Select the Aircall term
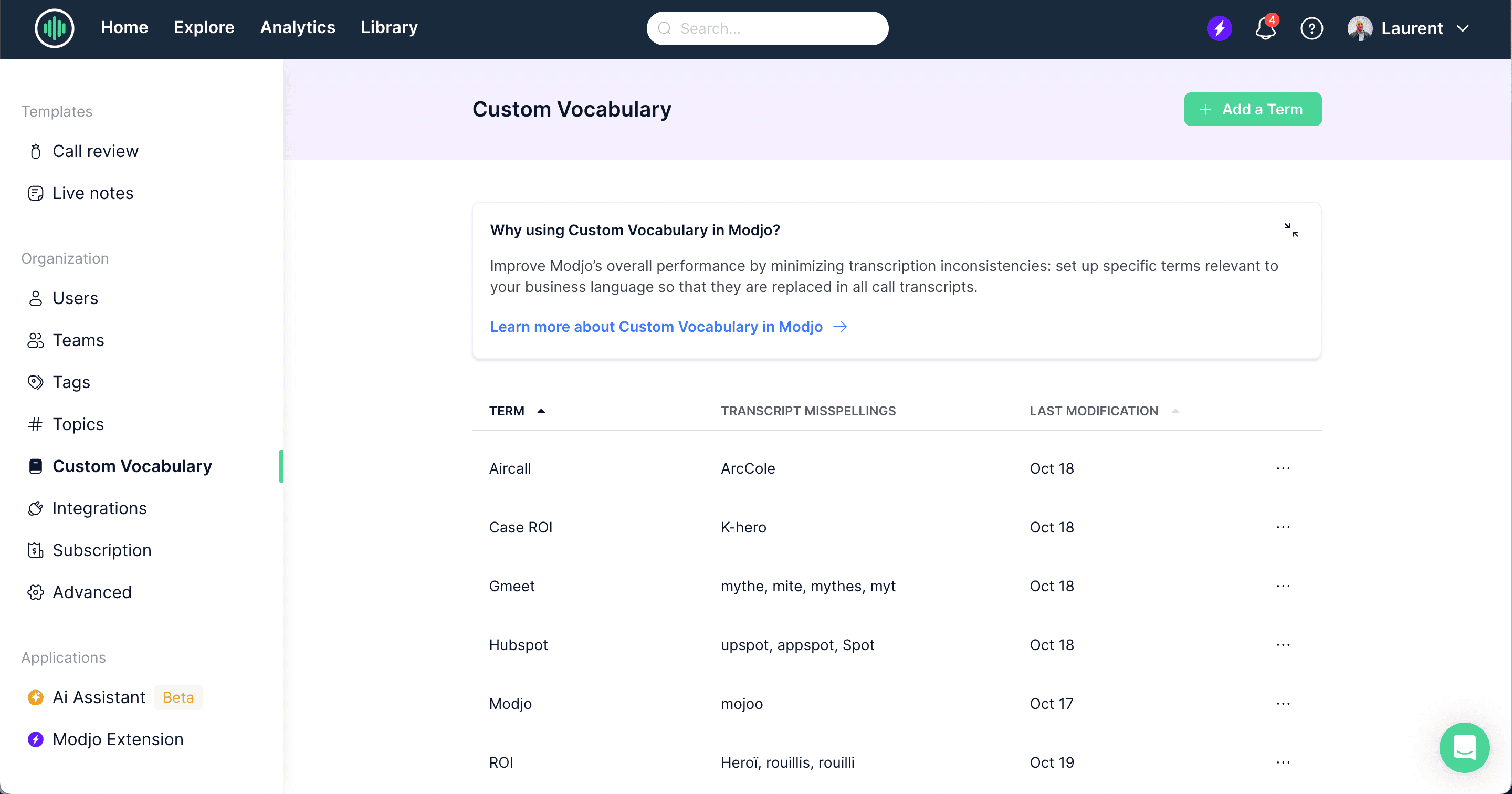Image resolution: width=1512 pixels, height=794 pixels. 509,468
